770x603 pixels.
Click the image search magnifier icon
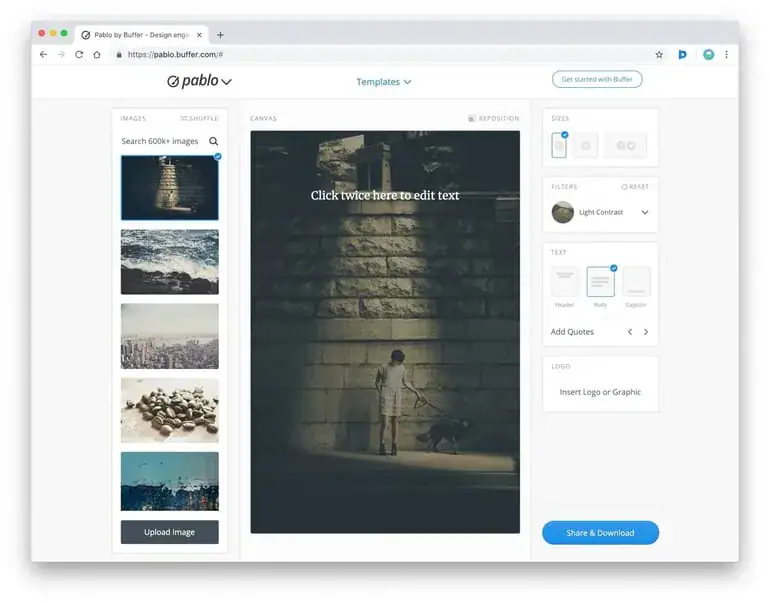213,141
